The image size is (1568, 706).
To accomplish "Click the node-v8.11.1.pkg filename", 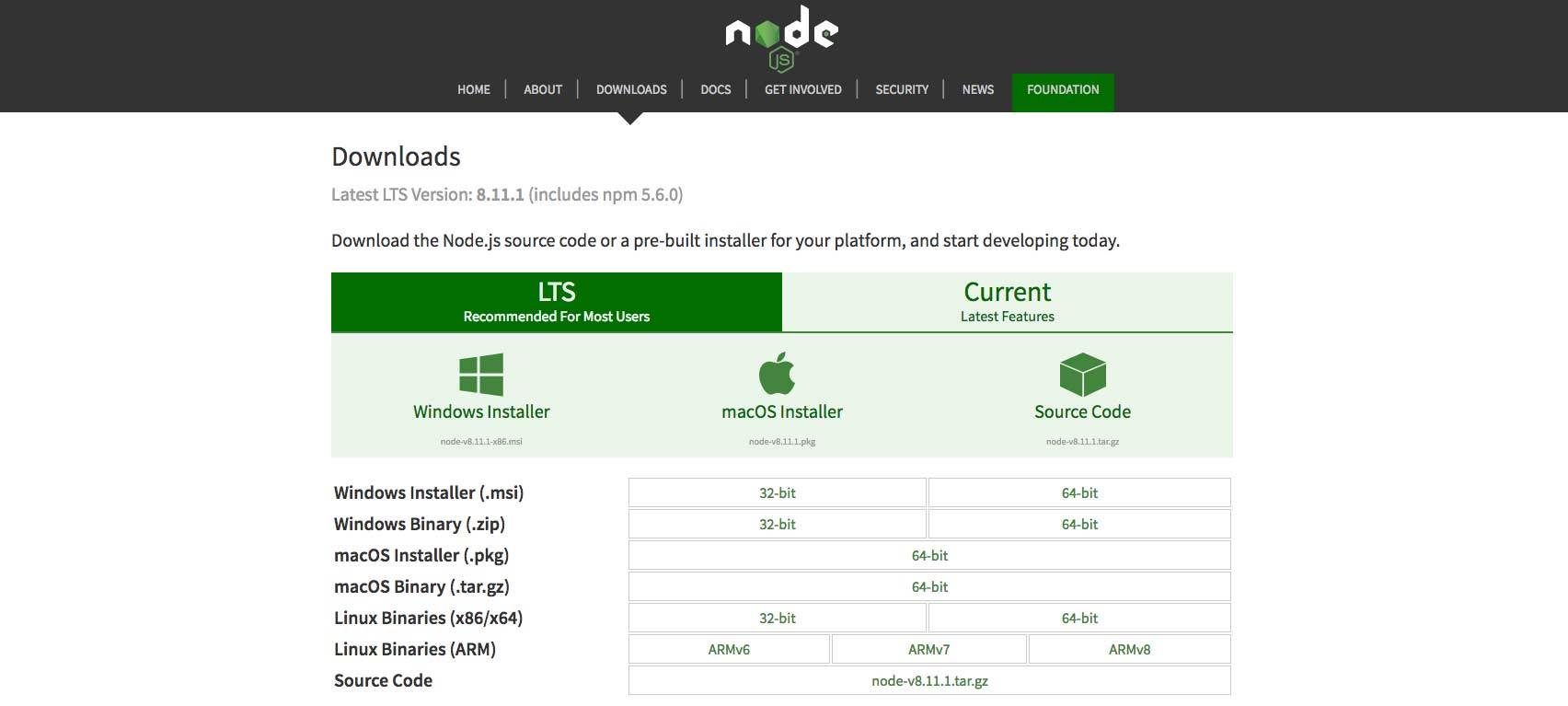I will (782, 442).
